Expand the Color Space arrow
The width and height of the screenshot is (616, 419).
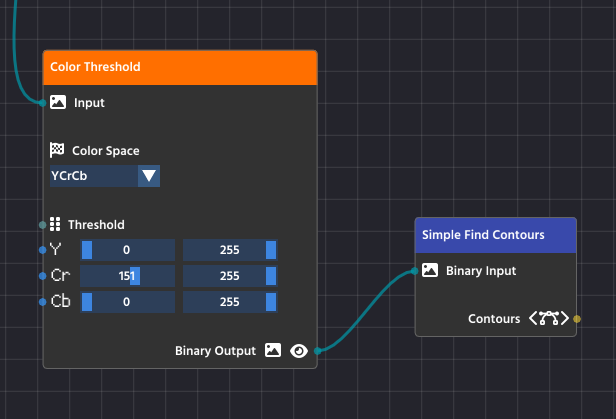(x=149, y=176)
